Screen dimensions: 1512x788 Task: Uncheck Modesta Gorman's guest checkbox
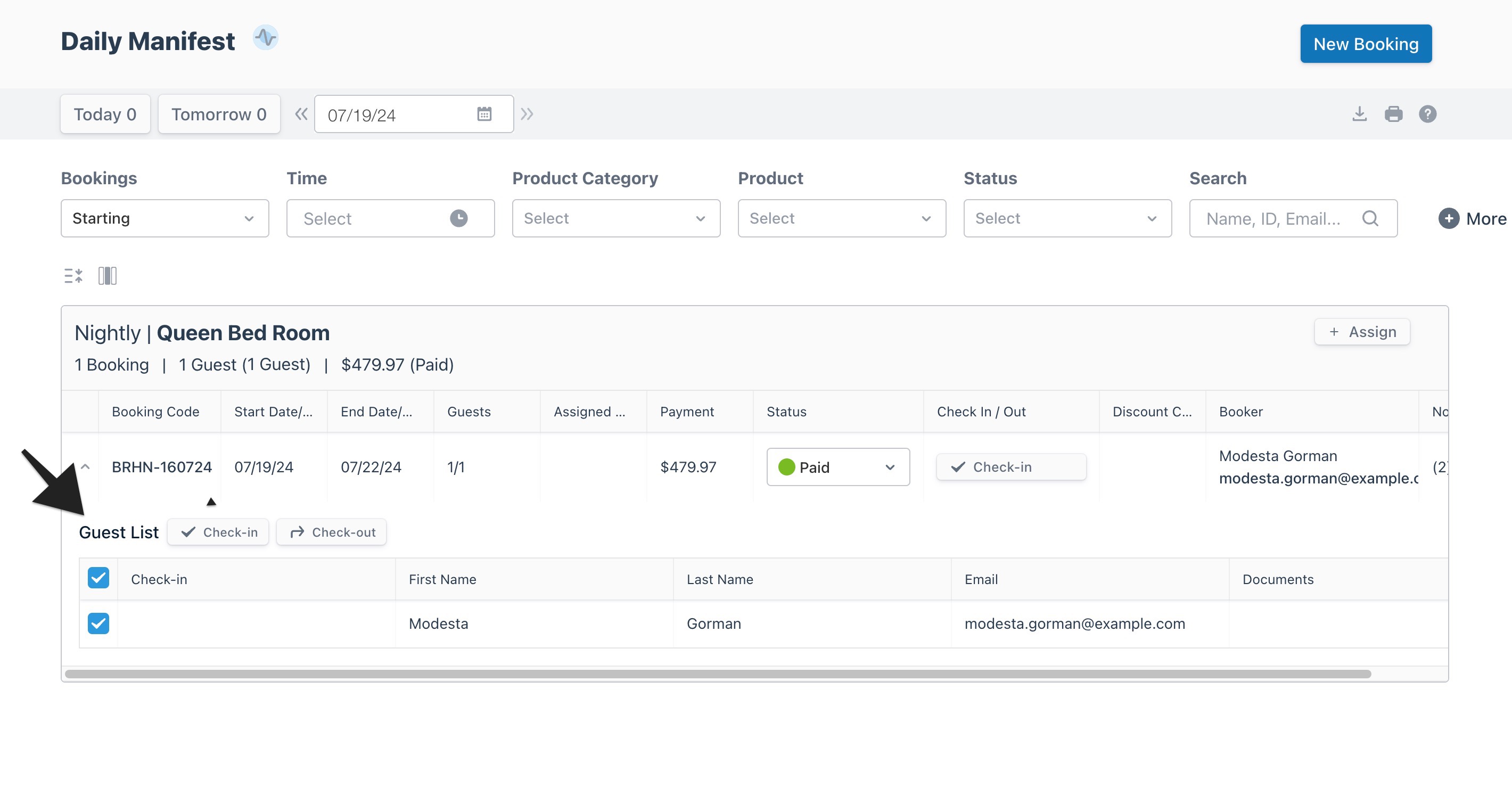98,623
